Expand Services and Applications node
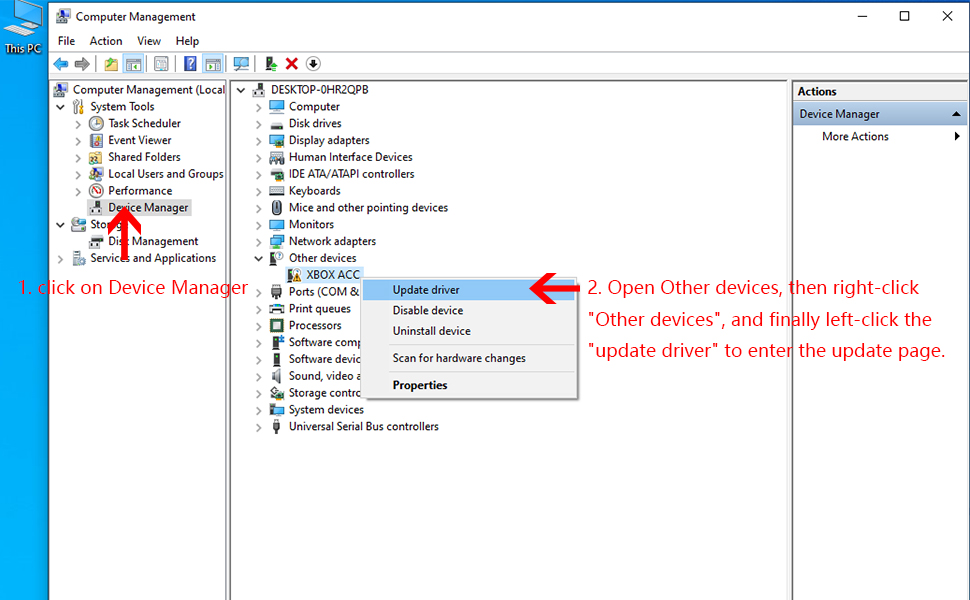 pos(60,259)
